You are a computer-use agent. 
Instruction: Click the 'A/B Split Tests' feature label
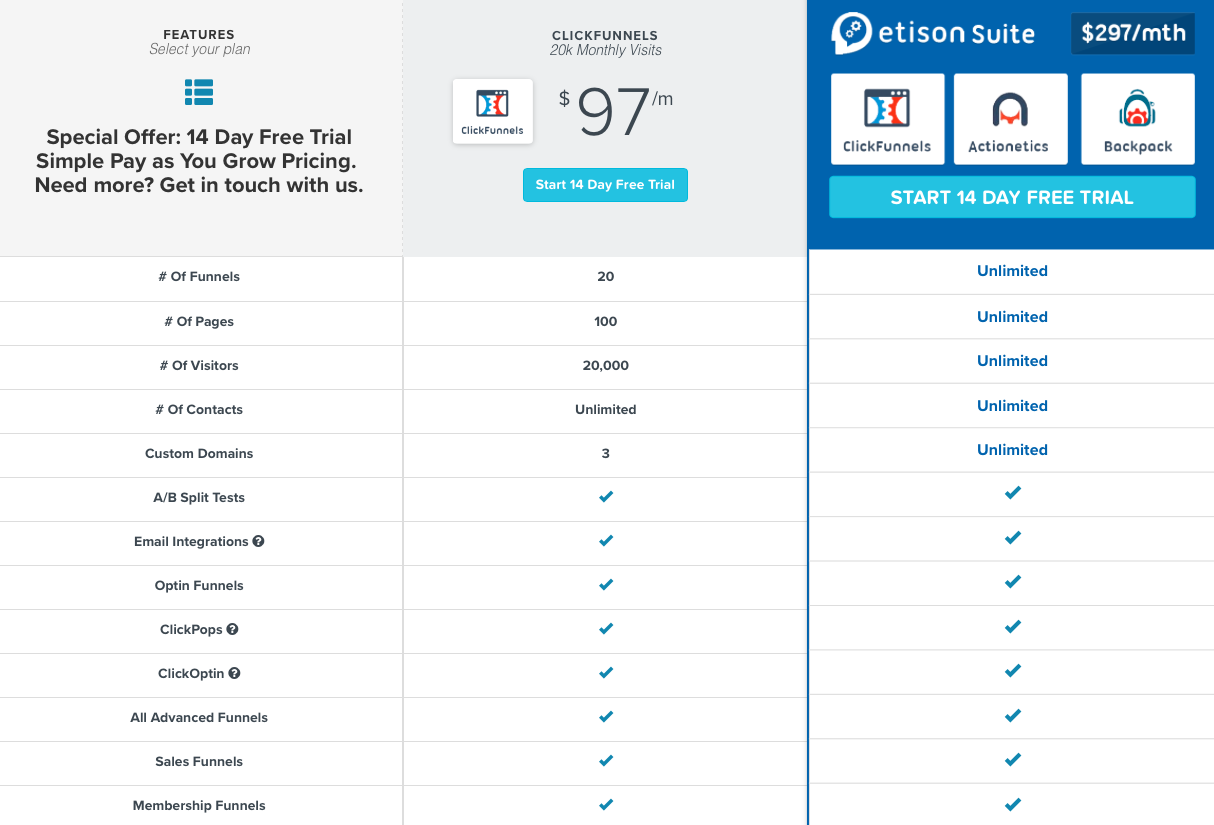(199, 498)
